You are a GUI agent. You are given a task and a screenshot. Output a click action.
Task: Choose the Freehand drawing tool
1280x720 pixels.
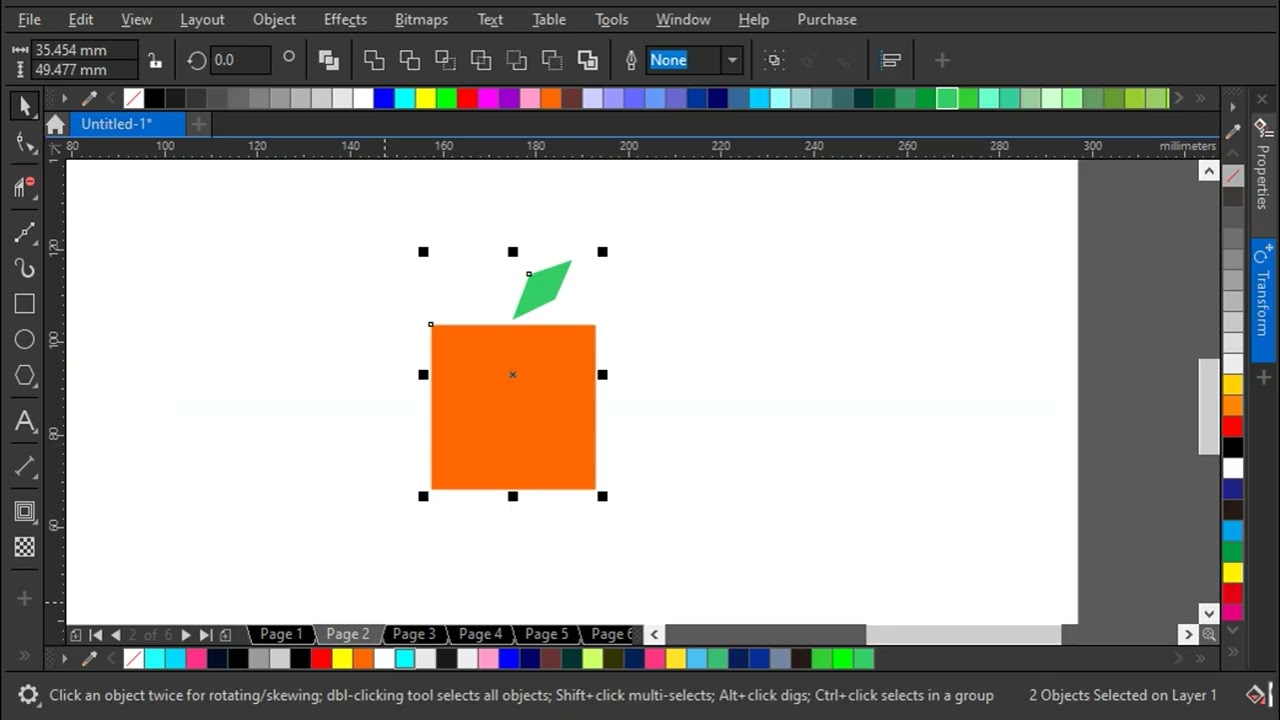(x=25, y=233)
